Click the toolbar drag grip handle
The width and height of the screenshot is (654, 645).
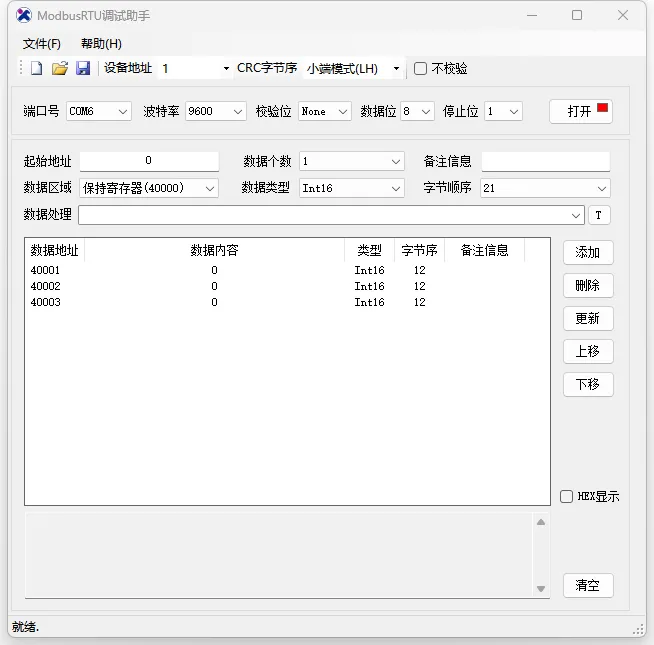pyautogui.click(x=21, y=68)
